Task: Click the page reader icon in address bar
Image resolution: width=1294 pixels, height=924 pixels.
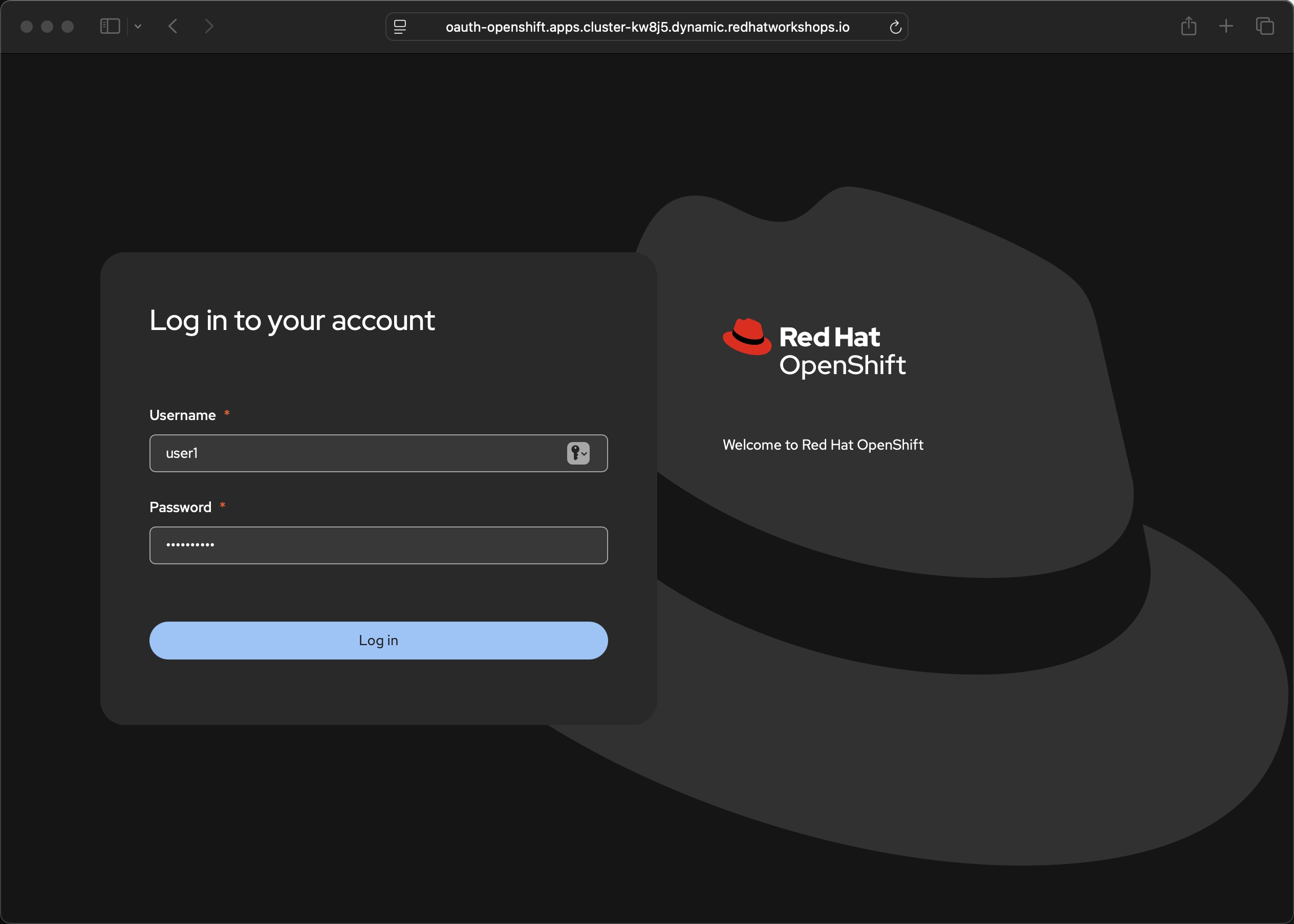Action: [x=400, y=27]
